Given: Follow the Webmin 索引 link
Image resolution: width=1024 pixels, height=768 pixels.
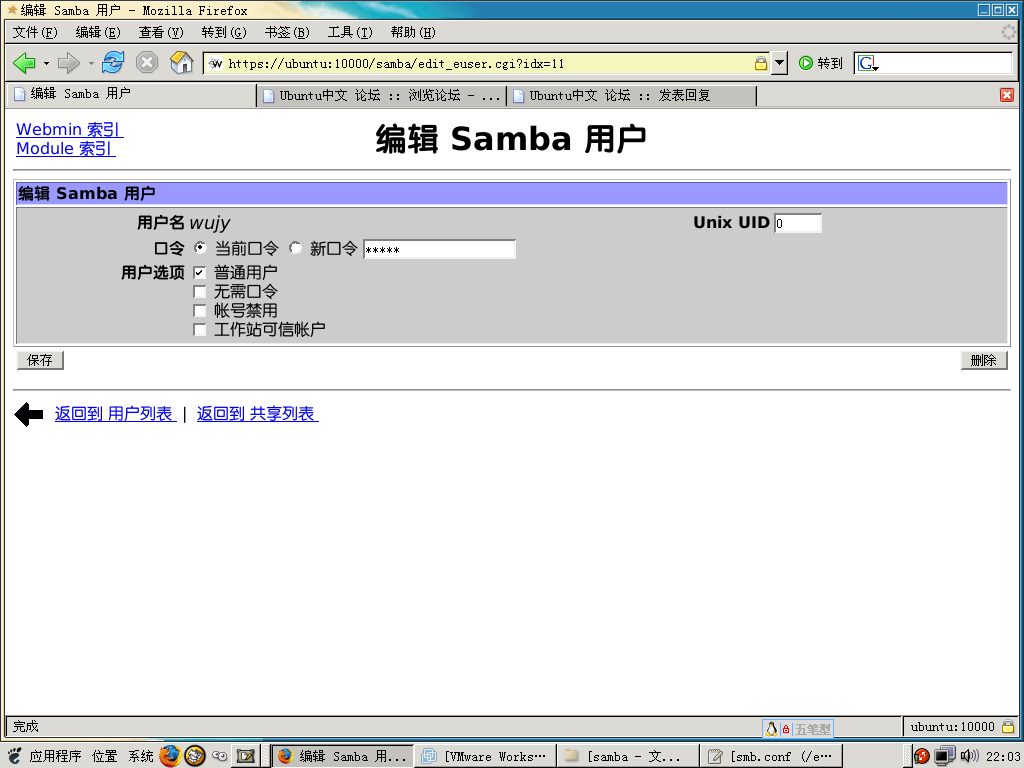Looking at the screenshot, I should tap(70, 129).
